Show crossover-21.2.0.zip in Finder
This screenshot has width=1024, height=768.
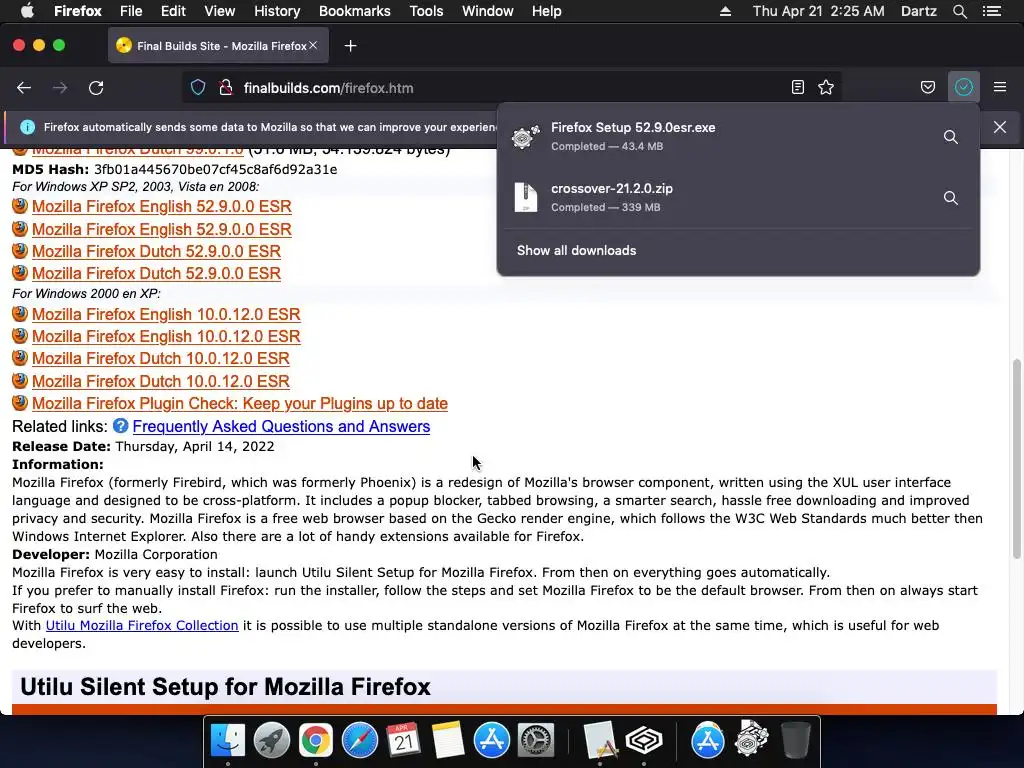951,198
